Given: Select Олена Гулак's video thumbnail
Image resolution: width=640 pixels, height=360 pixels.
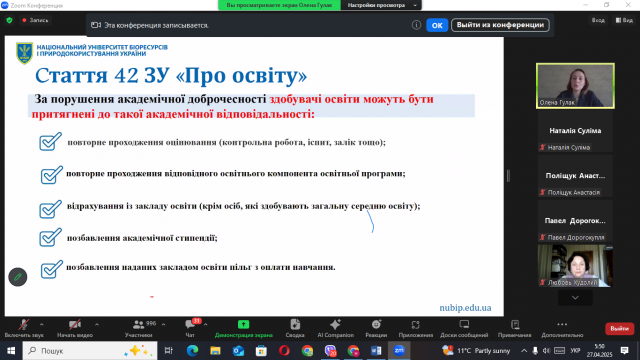Looking at the screenshot, I should (x=575, y=86).
